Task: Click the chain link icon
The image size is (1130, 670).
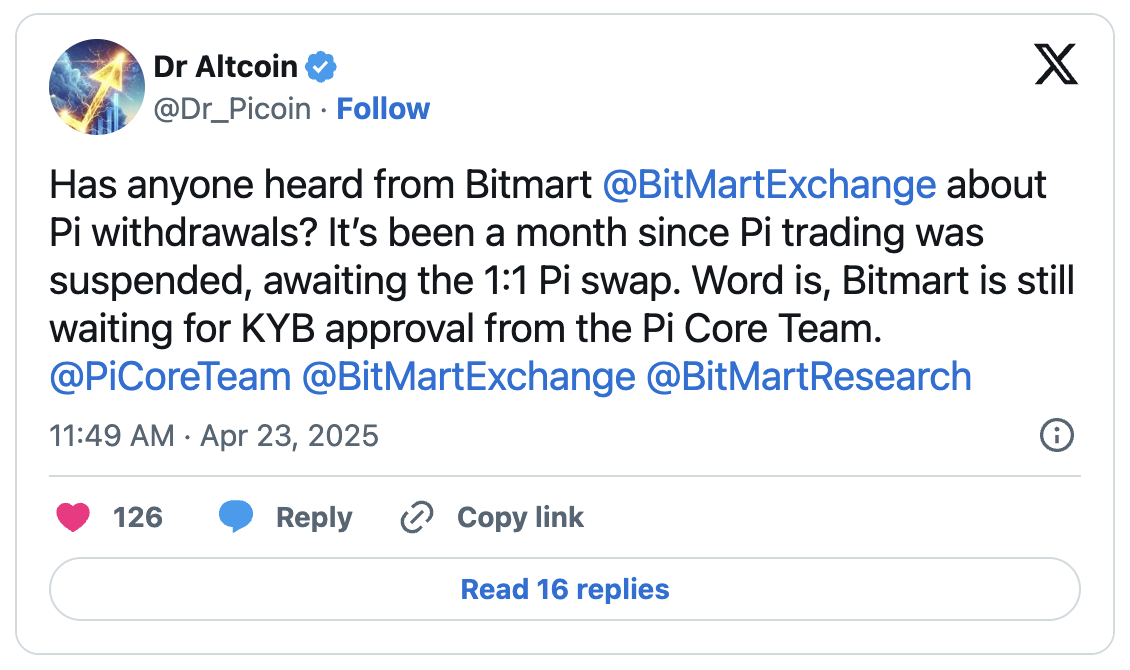Action: point(415,517)
